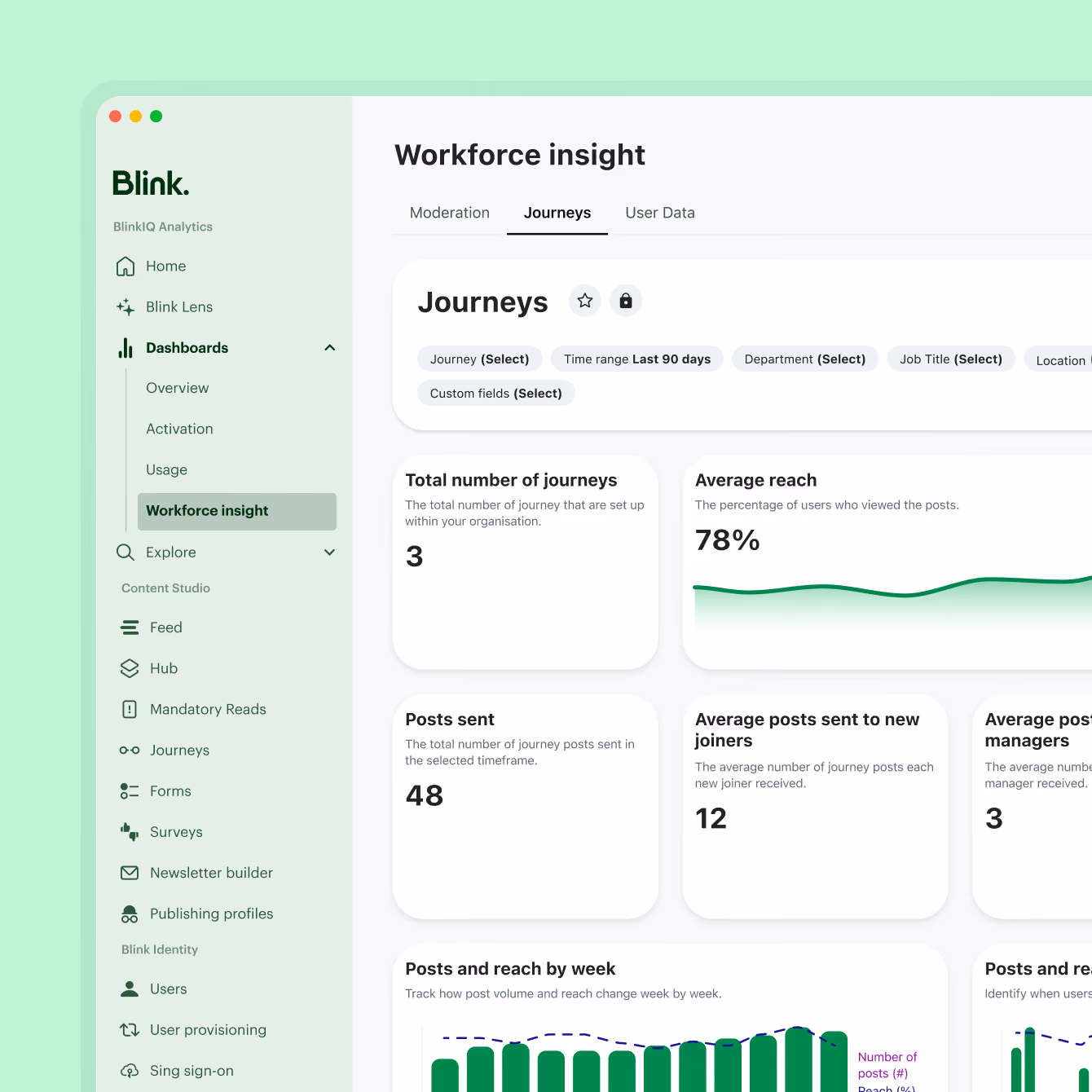Open the Journey (Select) filter
The width and height of the screenshot is (1092, 1092).
click(479, 359)
